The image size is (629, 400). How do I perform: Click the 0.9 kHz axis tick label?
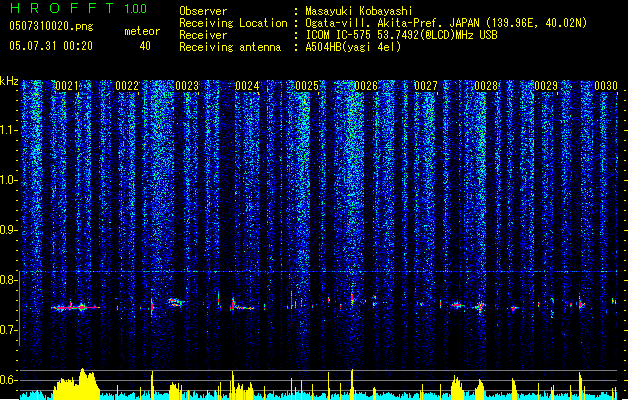[9, 230]
